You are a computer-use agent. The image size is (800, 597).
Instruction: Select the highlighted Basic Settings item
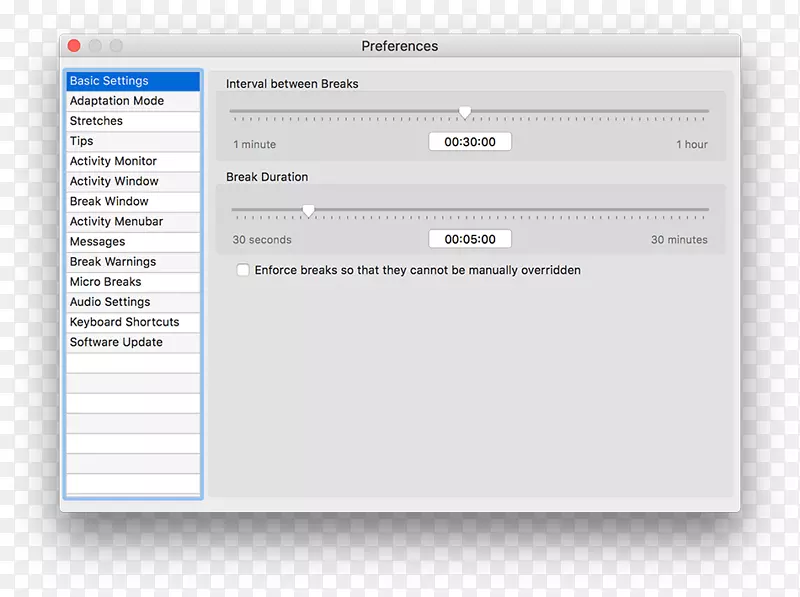point(109,81)
